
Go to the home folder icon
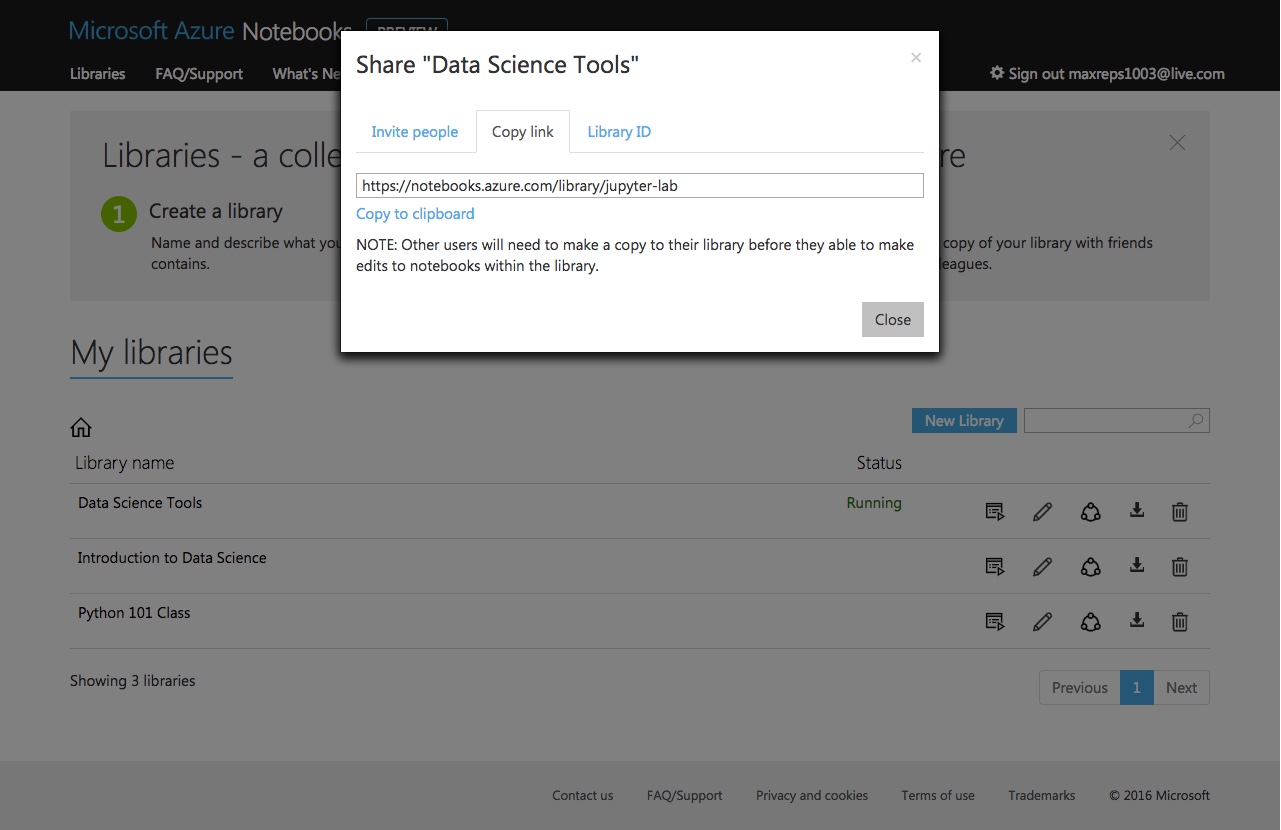tap(81, 428)
